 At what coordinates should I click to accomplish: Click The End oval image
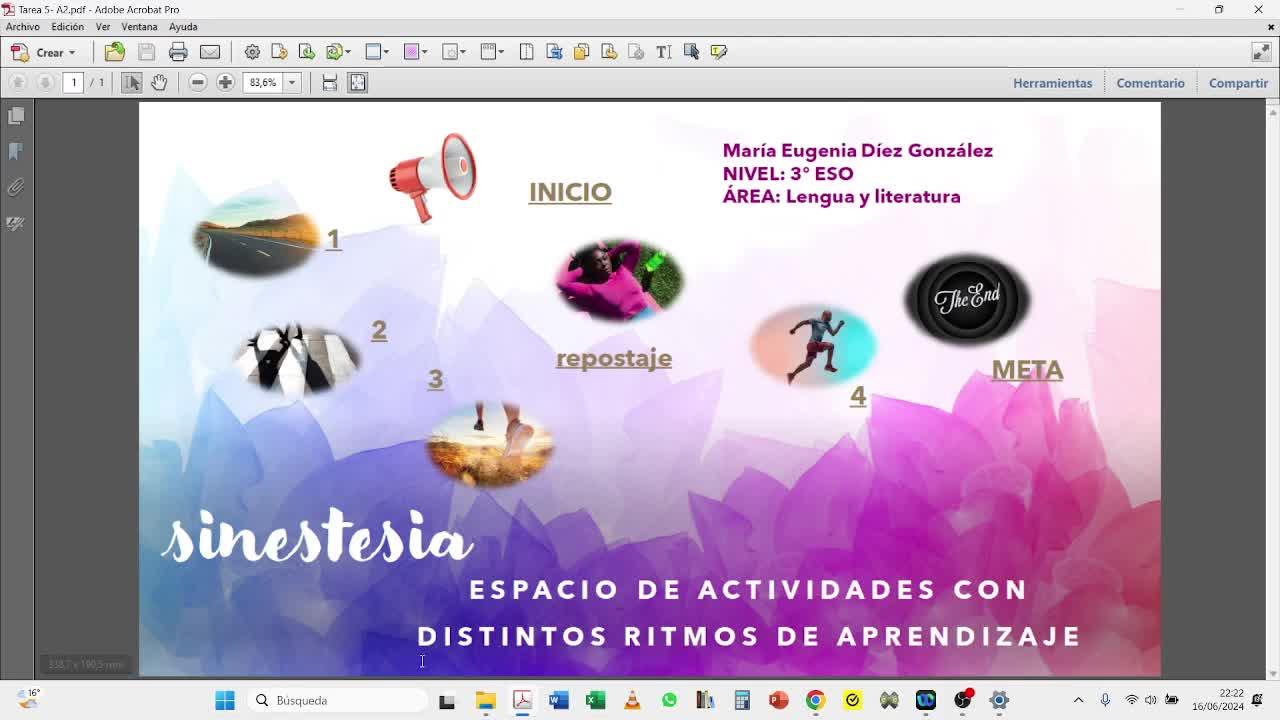[x=967, y=299]
